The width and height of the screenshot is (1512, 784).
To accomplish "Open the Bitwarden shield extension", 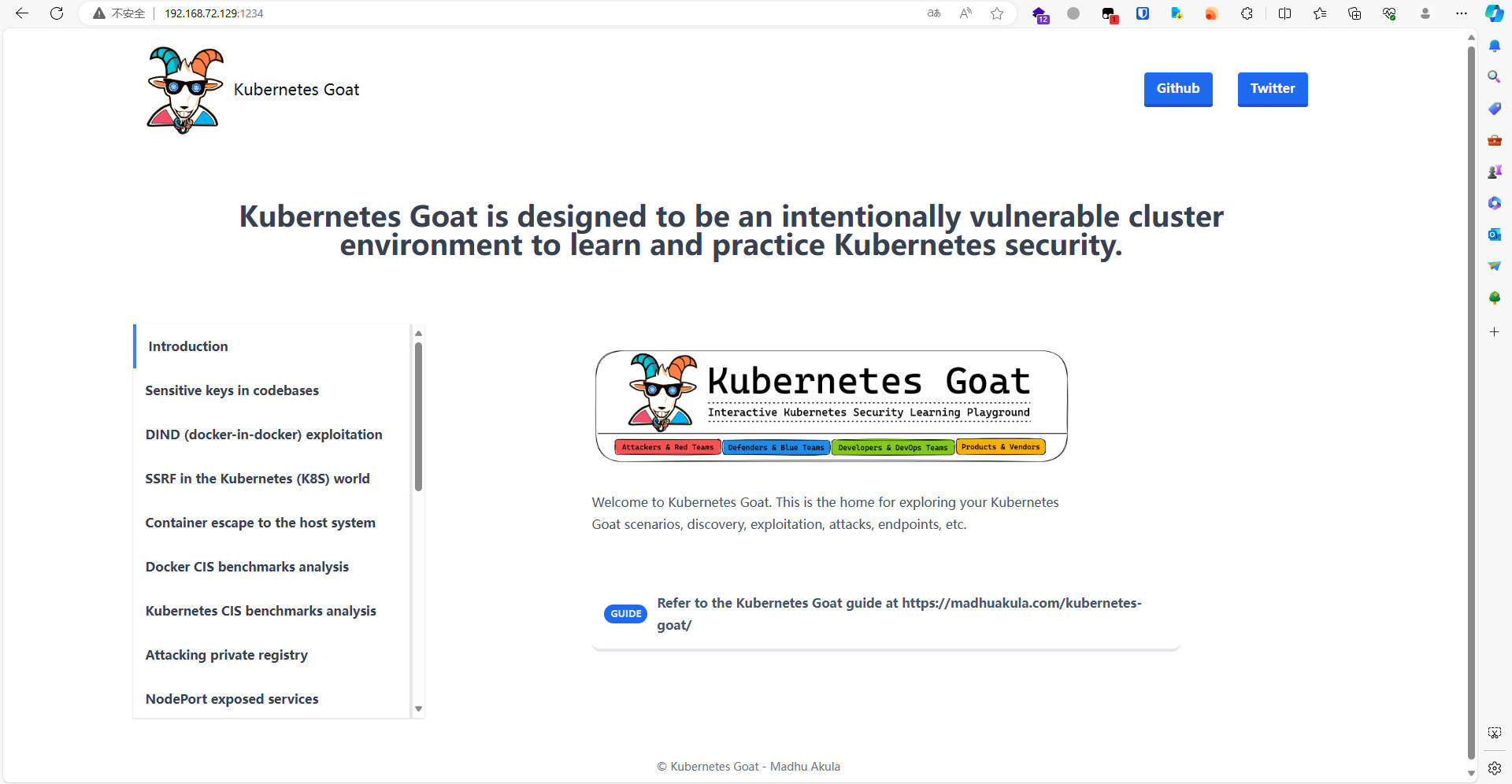I will click(1143, 13).
